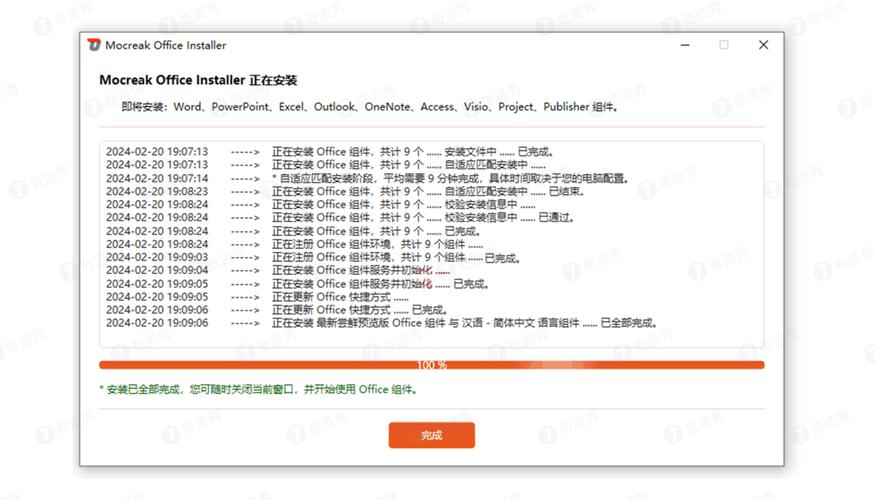Image resolution: width=875 pixels, height=500 pixels.
Task: Close the Mocreak Office Installer window
Action: click(763, 45)
